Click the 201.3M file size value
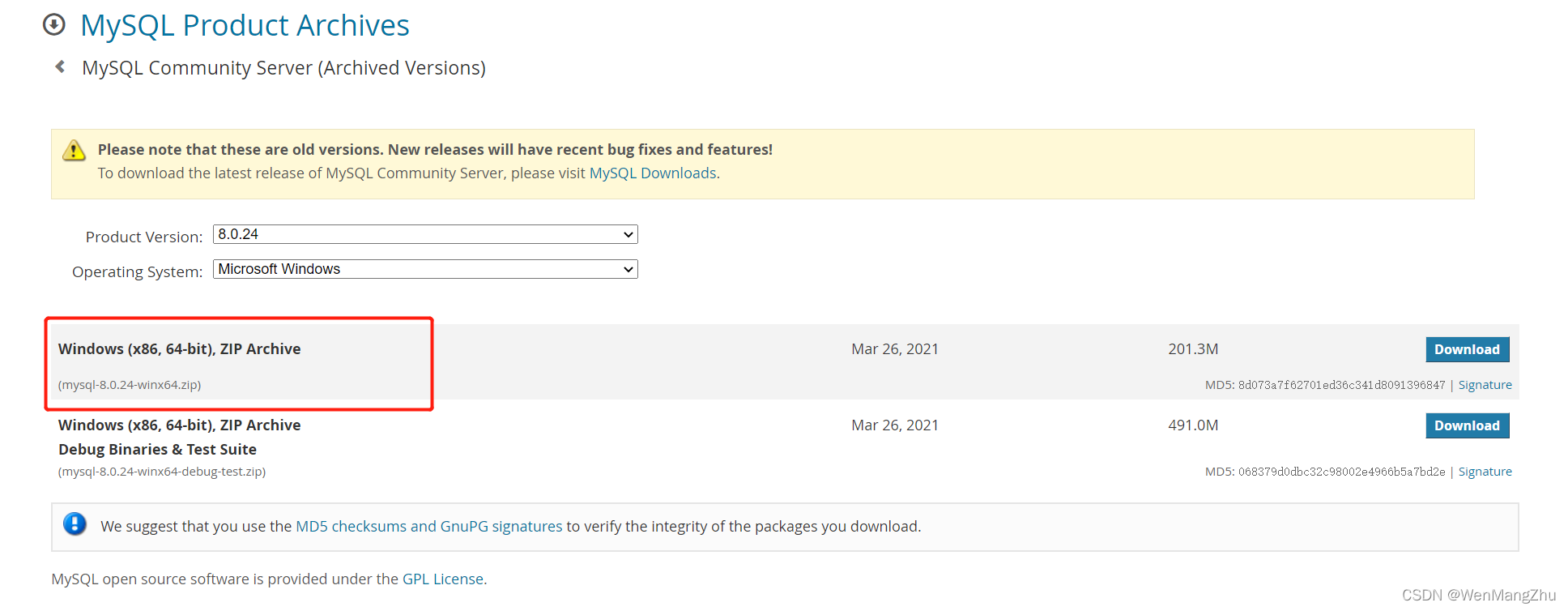The image size is (1568, 611). (x=1193, y=349)
